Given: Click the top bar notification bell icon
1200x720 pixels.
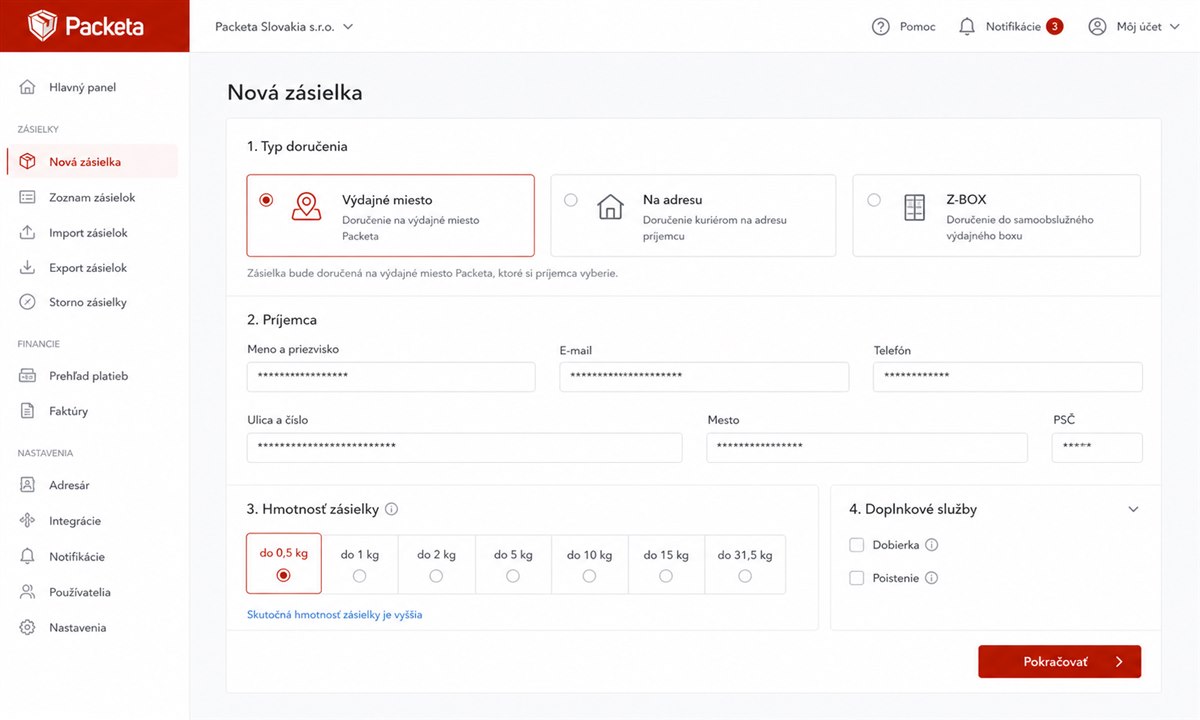Looking at the screenshot, I should tap(967, 27).
